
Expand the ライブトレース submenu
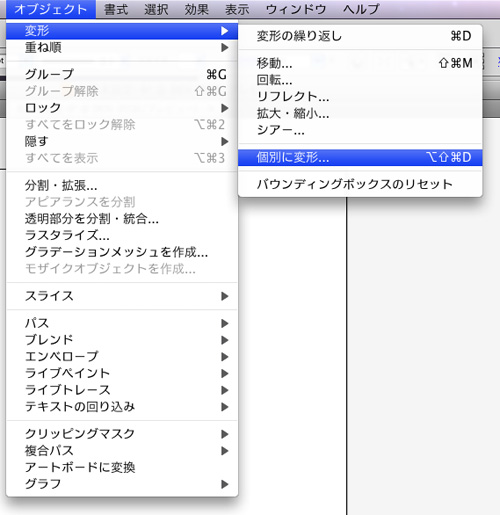coord(122,390)
